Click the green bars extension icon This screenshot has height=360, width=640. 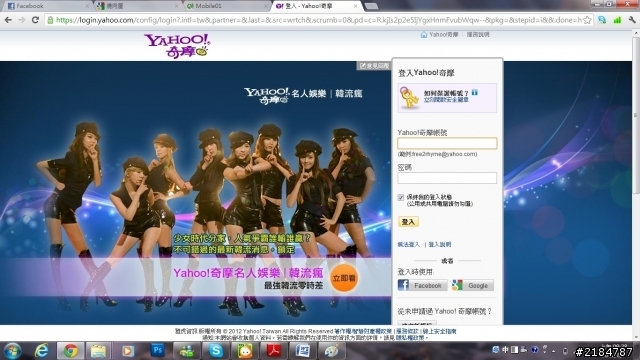[617, 20]
